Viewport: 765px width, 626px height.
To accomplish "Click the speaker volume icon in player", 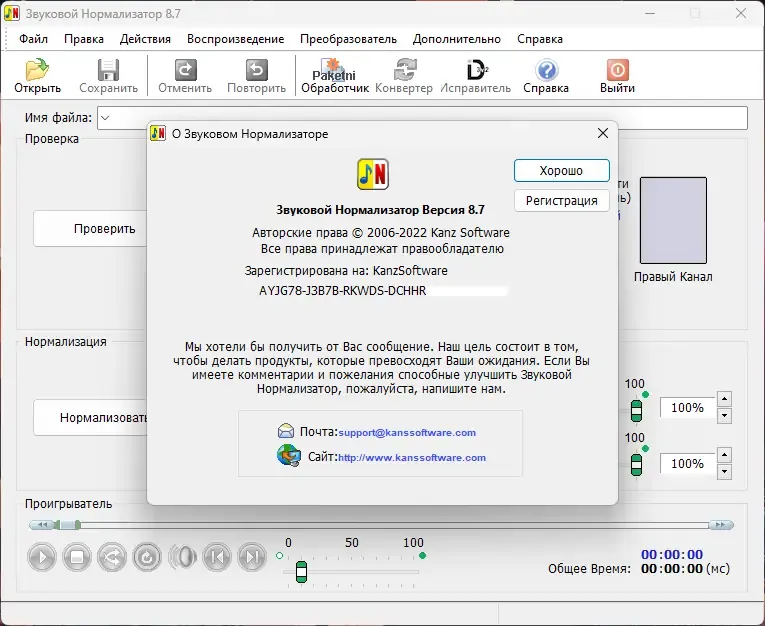I will (x=182, y=557).
